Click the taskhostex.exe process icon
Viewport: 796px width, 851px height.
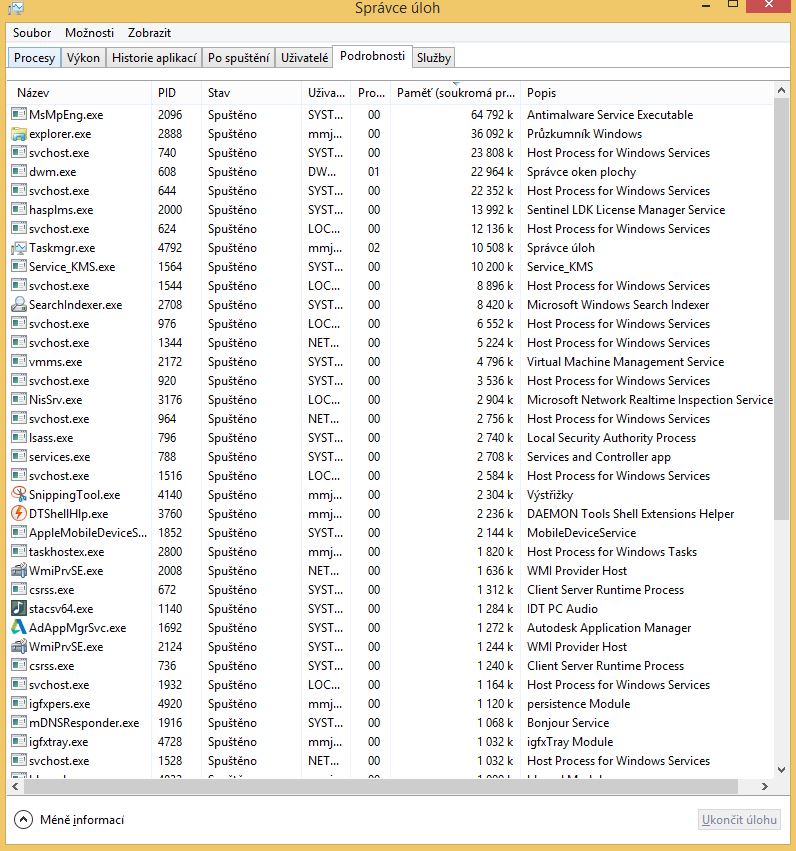tap(19, 551)
